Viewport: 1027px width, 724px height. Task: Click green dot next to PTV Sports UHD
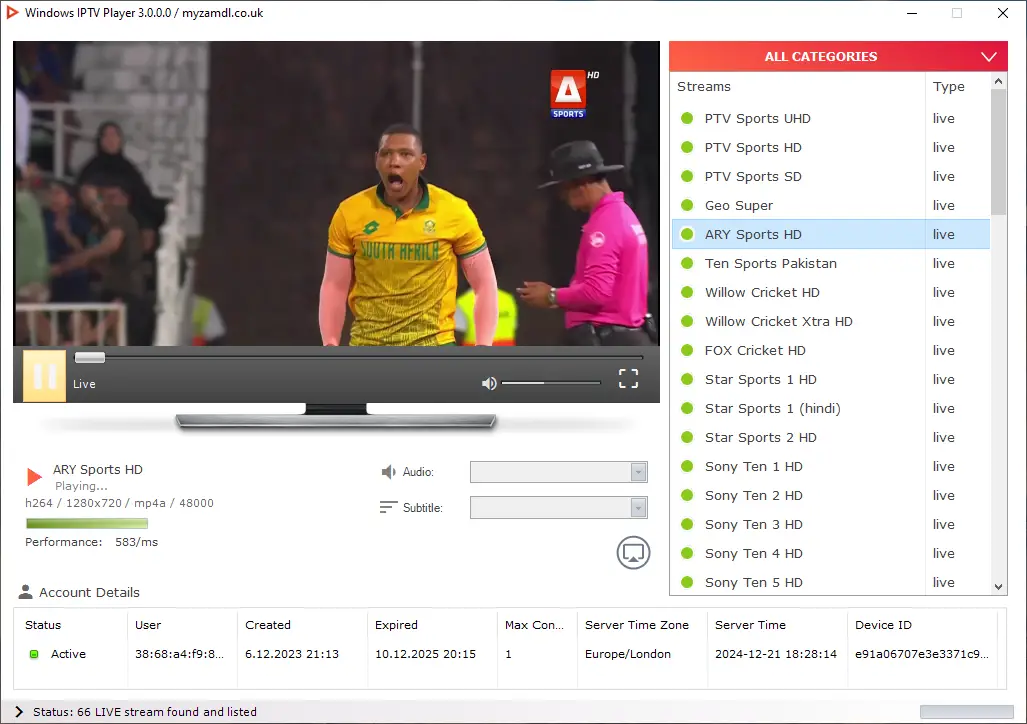[x=687, y=118]
